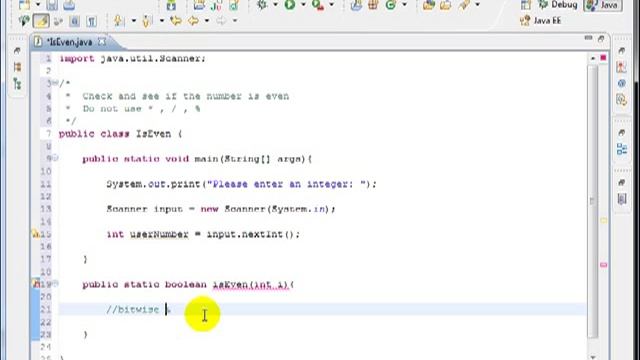
Task: Click the yellow warning mark in overview ruler
Action: (x=604, y=220)
